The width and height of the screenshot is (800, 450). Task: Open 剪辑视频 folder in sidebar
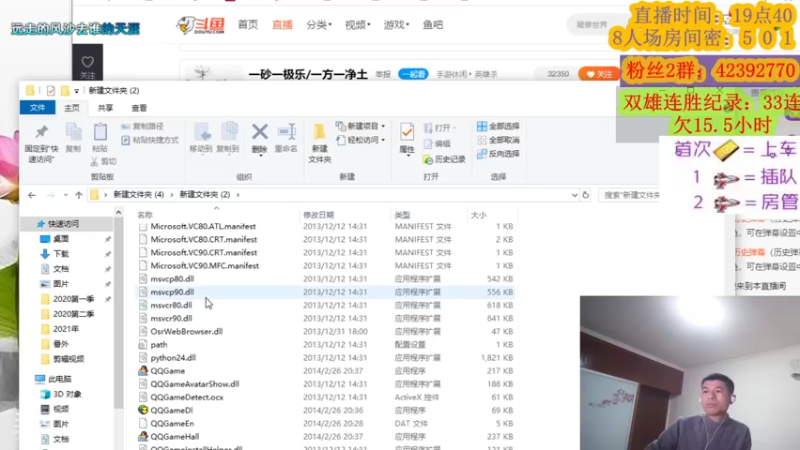[x=68, y=359]
